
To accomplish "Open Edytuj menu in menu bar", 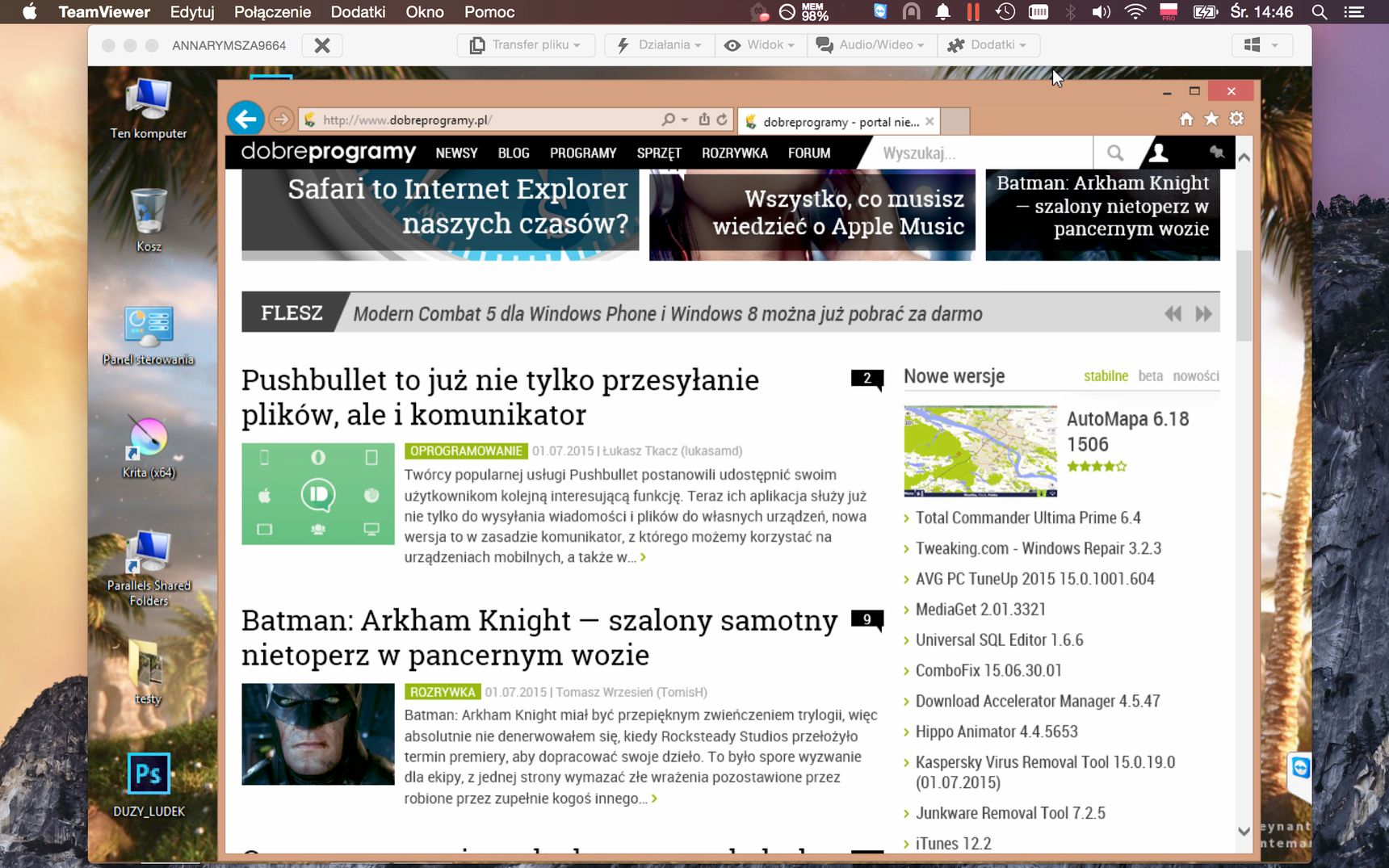I will (x=192, y=12).
